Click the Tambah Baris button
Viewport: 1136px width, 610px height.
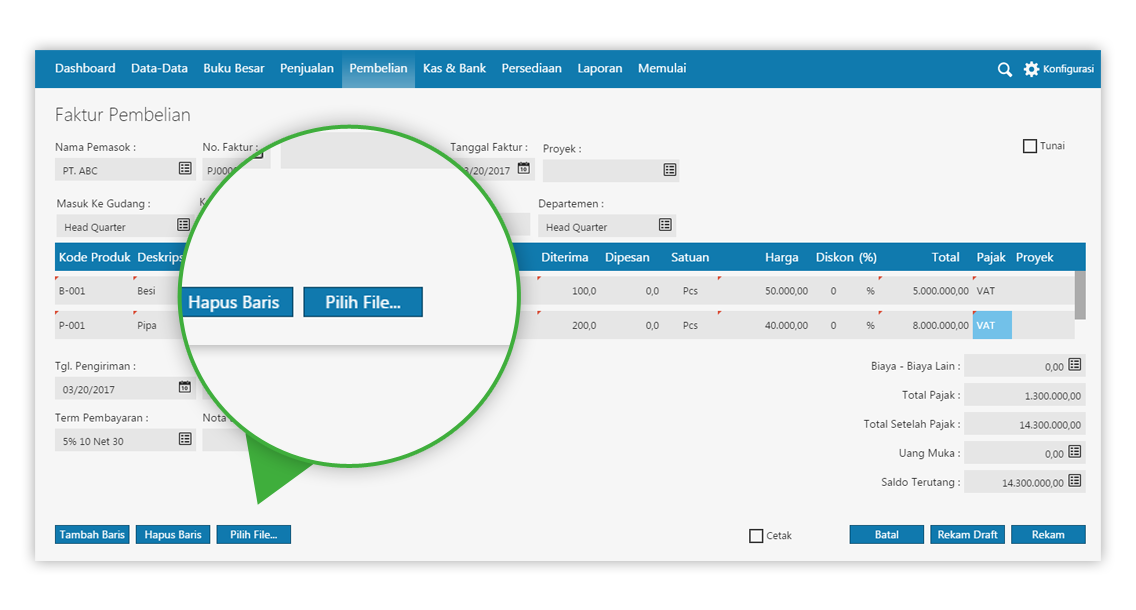[92, 534]
